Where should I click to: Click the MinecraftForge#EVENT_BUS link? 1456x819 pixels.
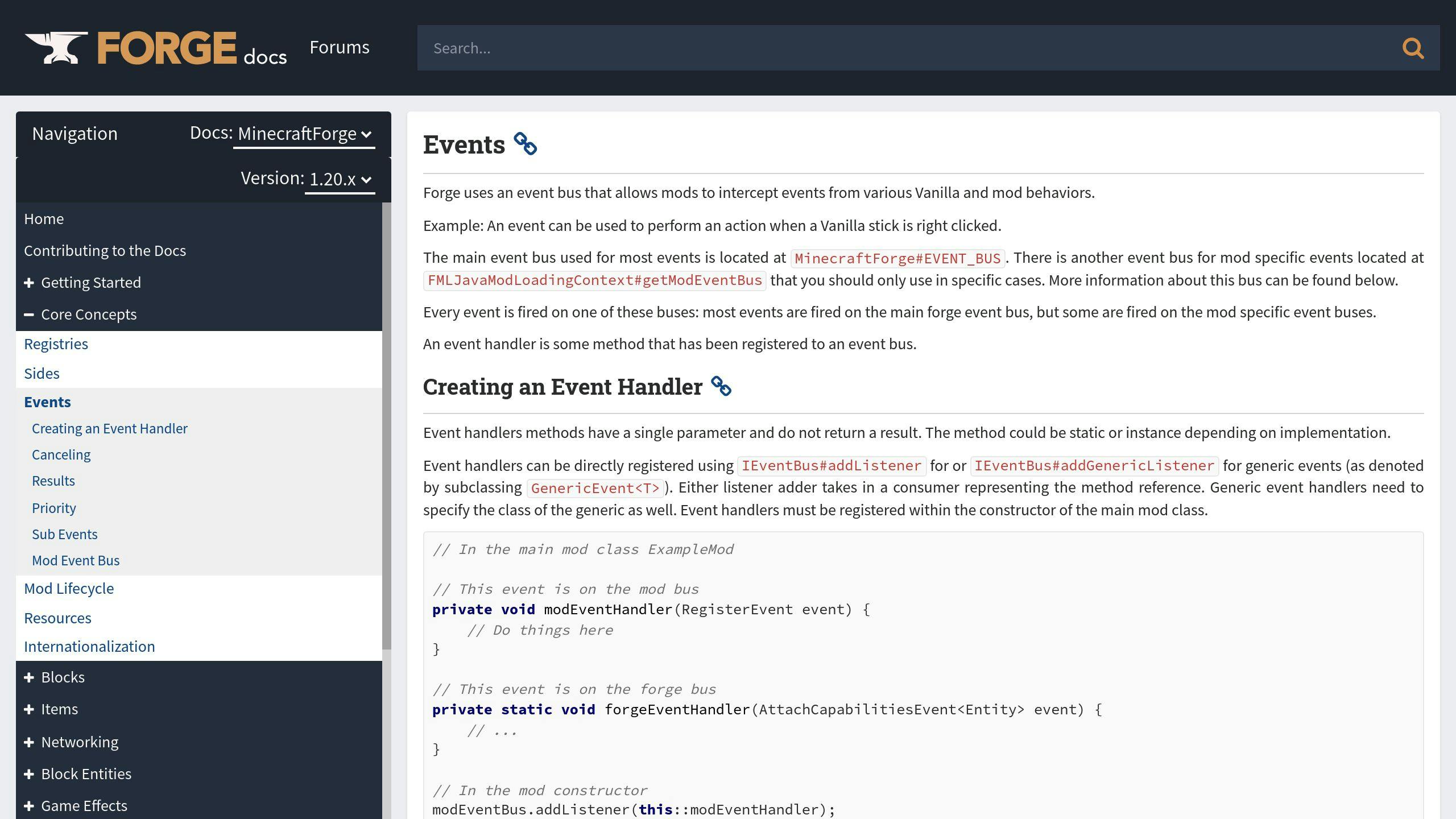tap(897, 258)
